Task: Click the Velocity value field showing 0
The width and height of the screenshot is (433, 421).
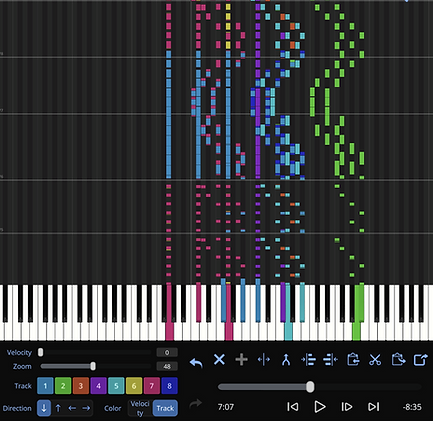Action: 167,352
